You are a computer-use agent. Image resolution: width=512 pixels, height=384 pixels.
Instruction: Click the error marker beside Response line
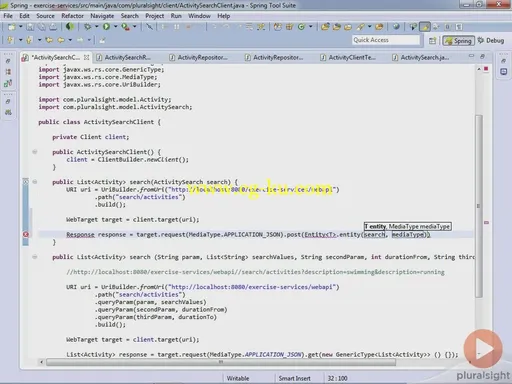26,235
